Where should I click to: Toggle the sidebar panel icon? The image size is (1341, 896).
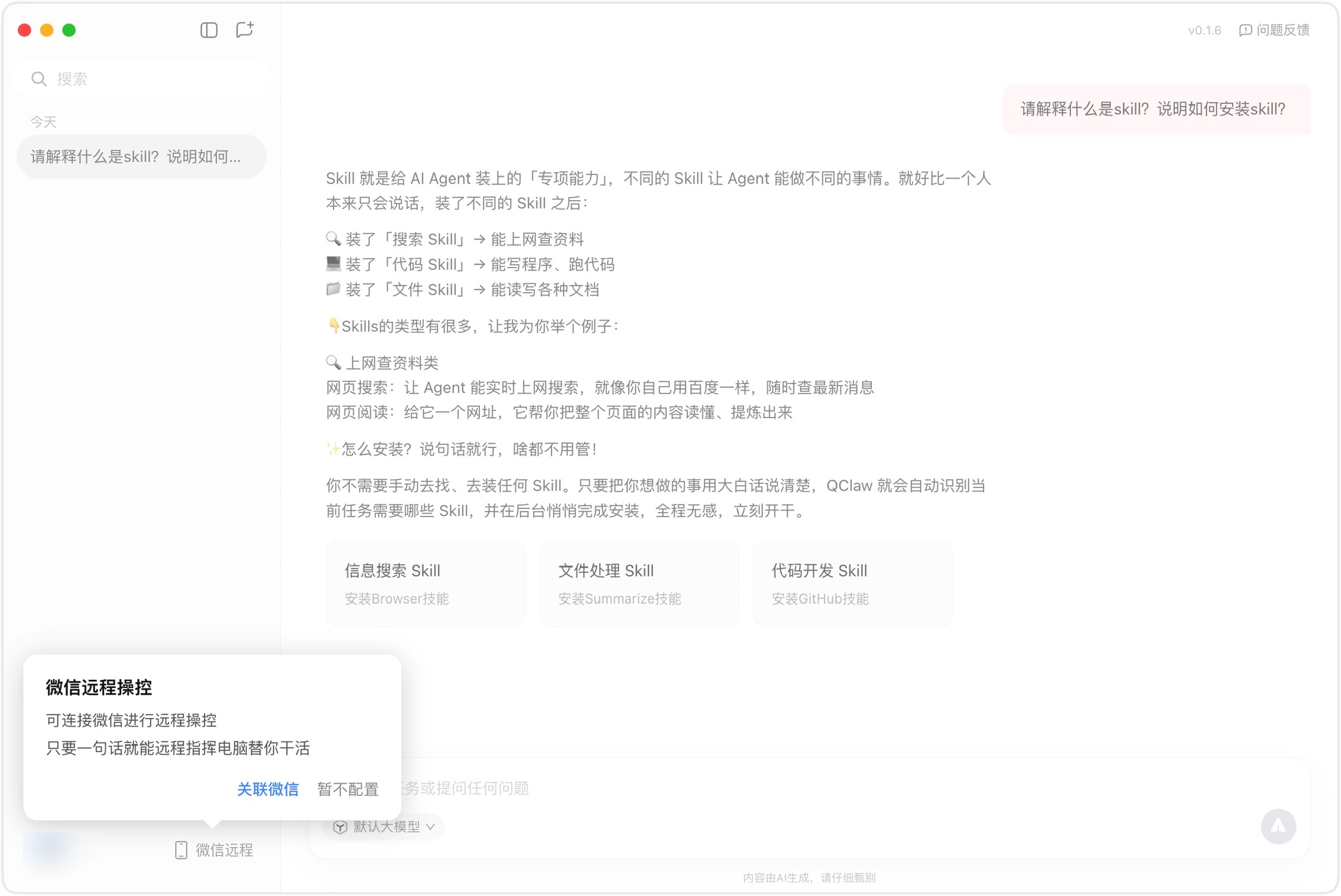point(209,30)
